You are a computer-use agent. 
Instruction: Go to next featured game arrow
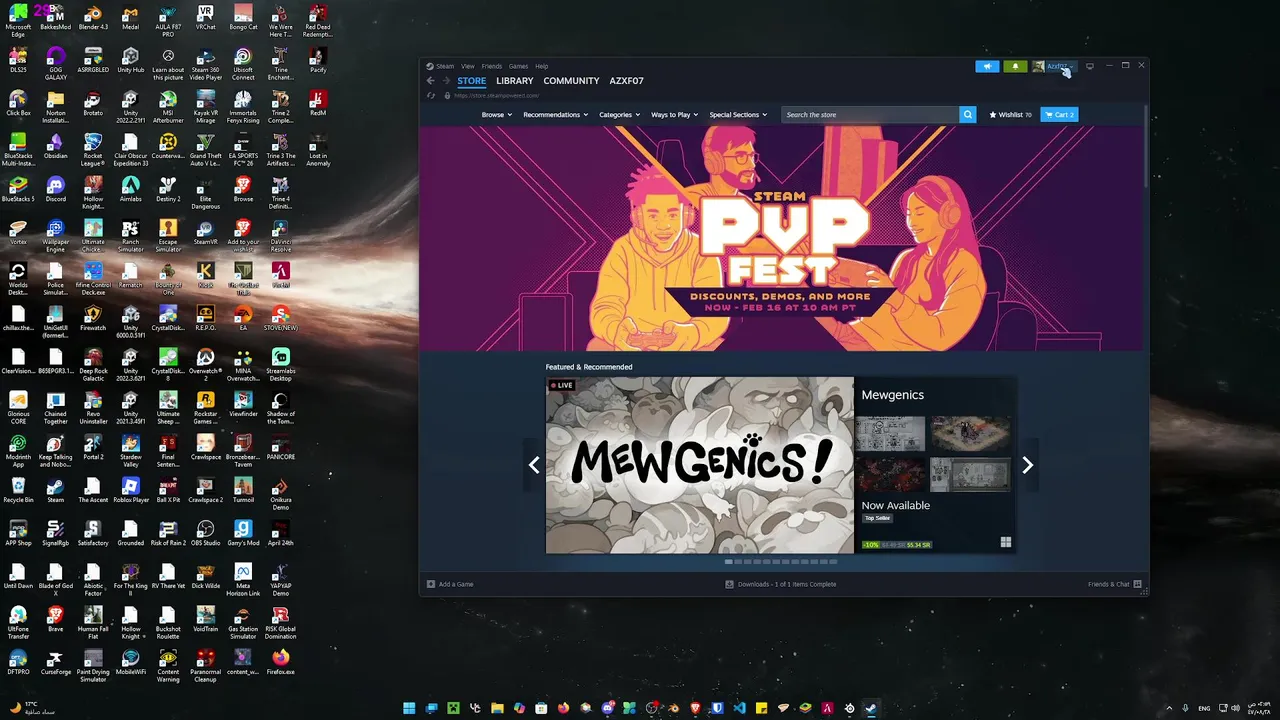[1027, 465]
